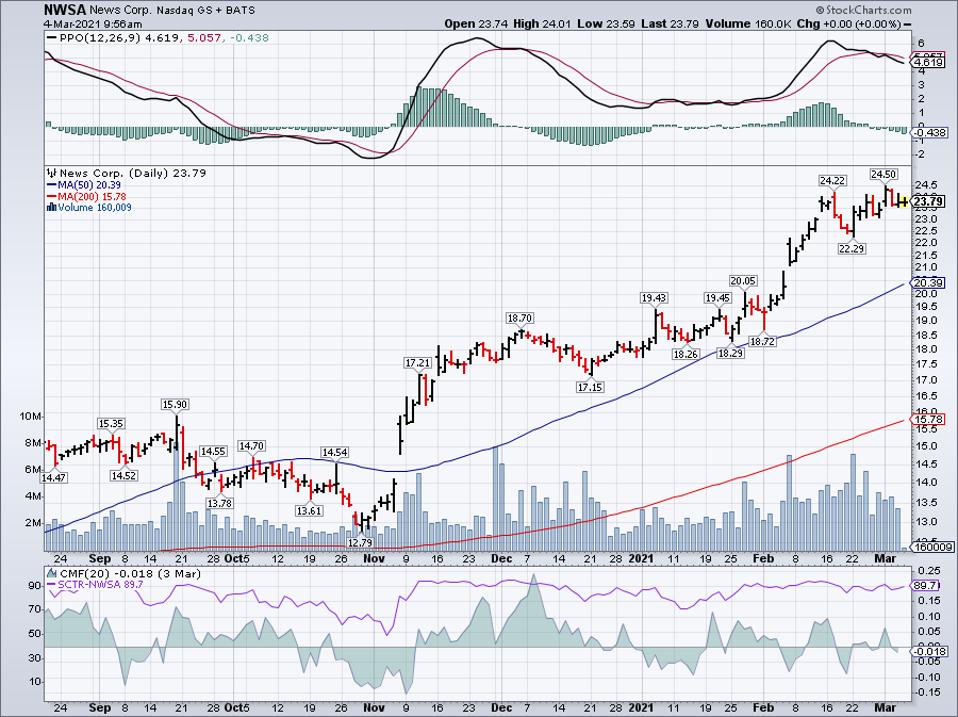
Task: Click the 'SCTR-NWSA 89.7' legend entry
Action: [x=100, y=585]
